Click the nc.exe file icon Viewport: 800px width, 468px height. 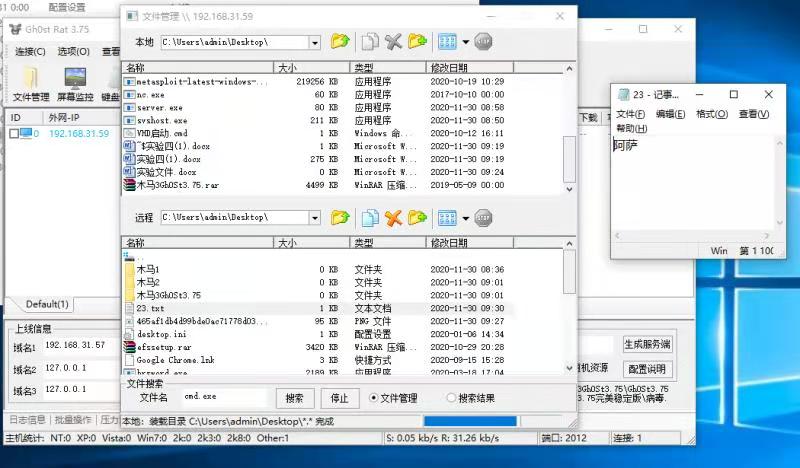(130, 94)
